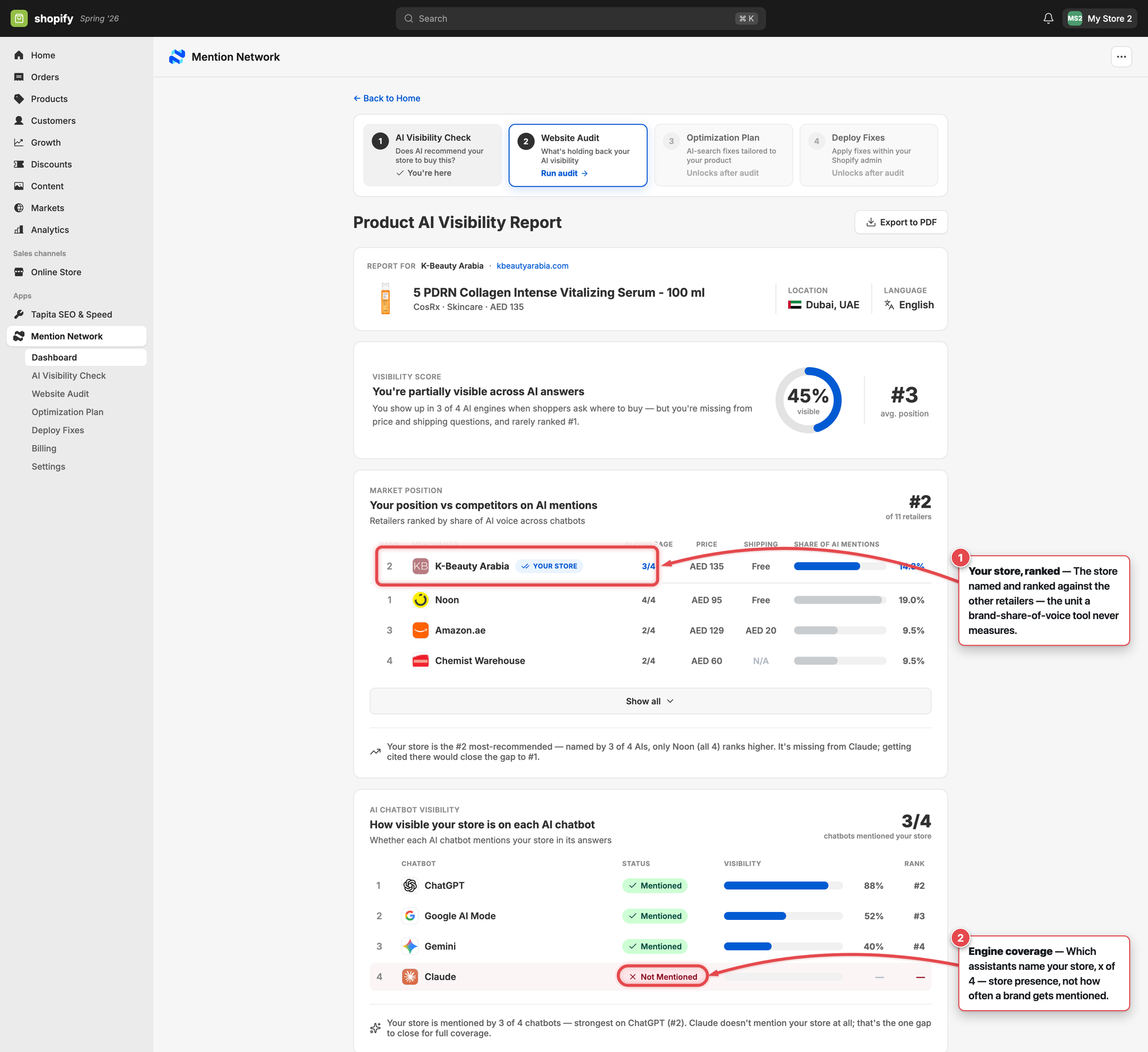Open Billing sidebar item
The image size is (1148, 1052).
(44, 448)
